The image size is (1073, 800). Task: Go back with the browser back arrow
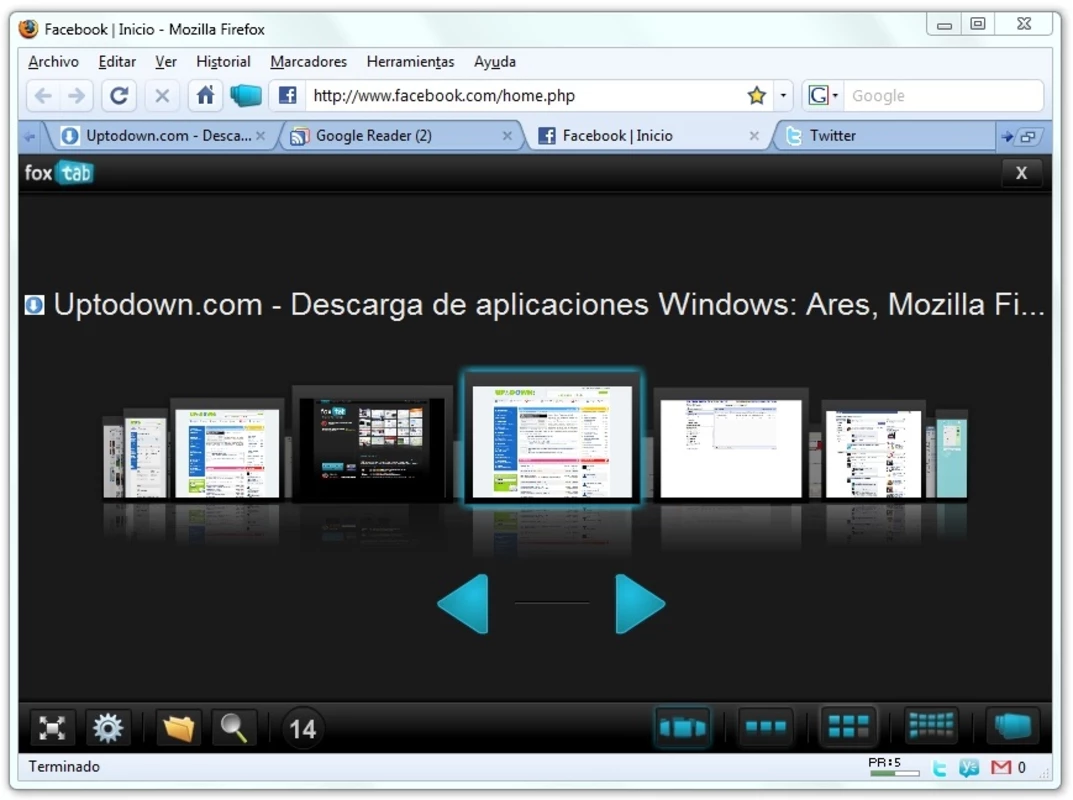[44, 96]
